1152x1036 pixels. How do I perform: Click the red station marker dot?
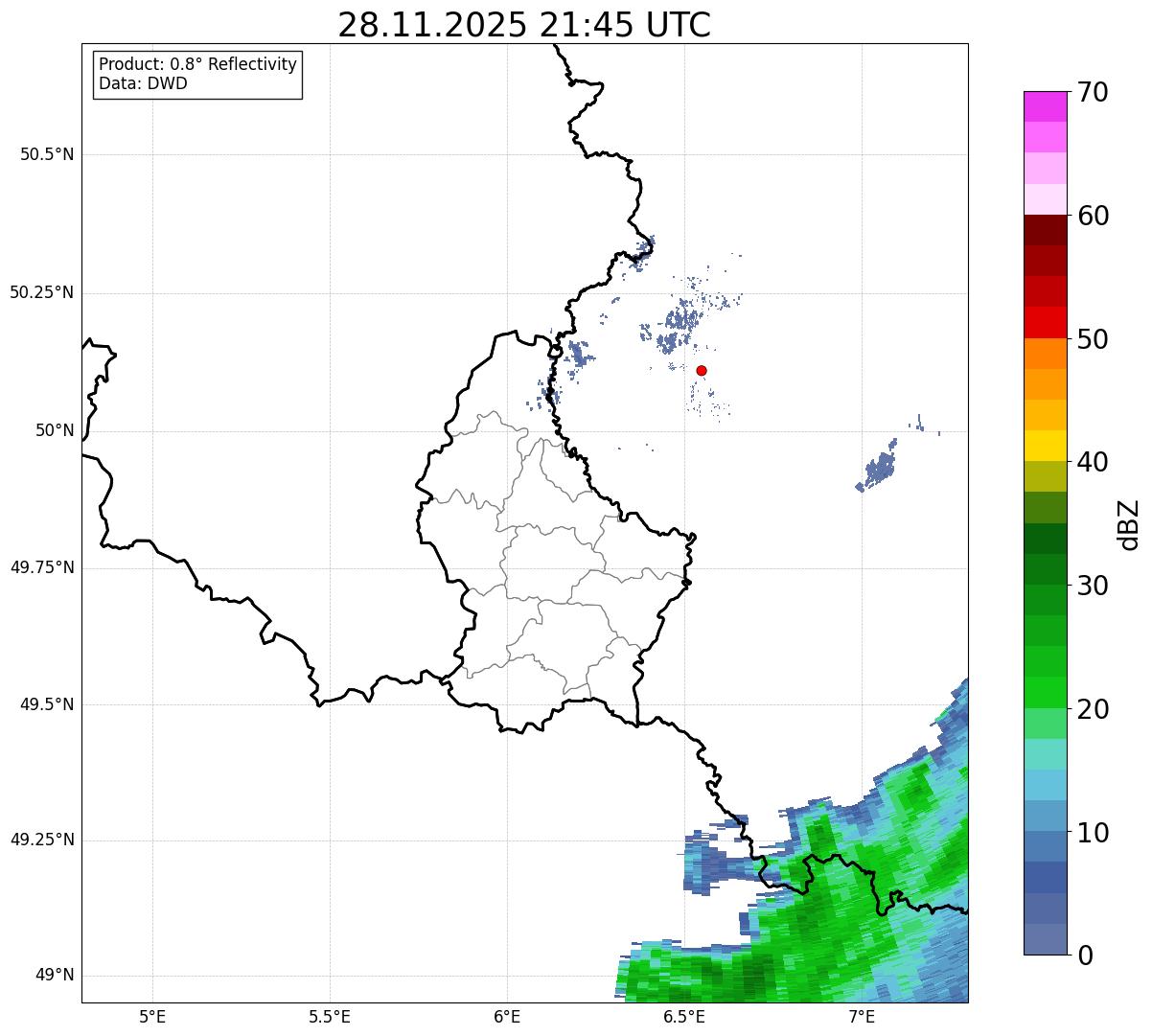pos(702,370)
